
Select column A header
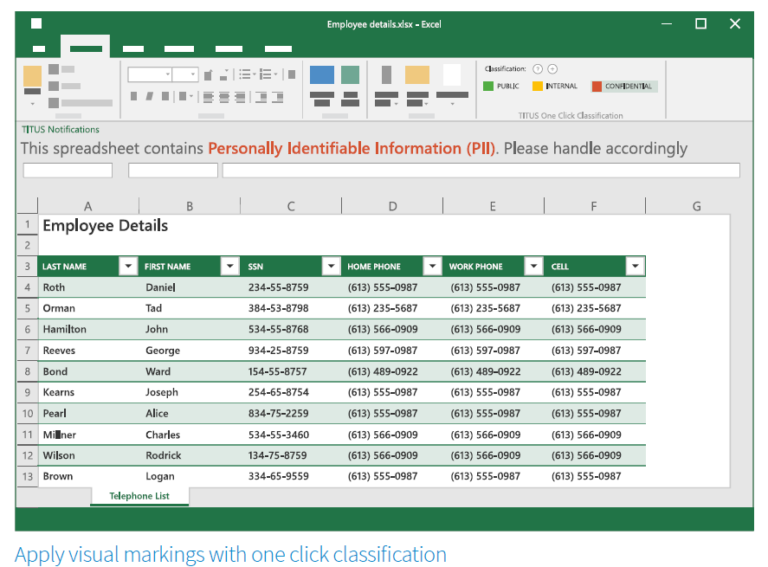88,206
